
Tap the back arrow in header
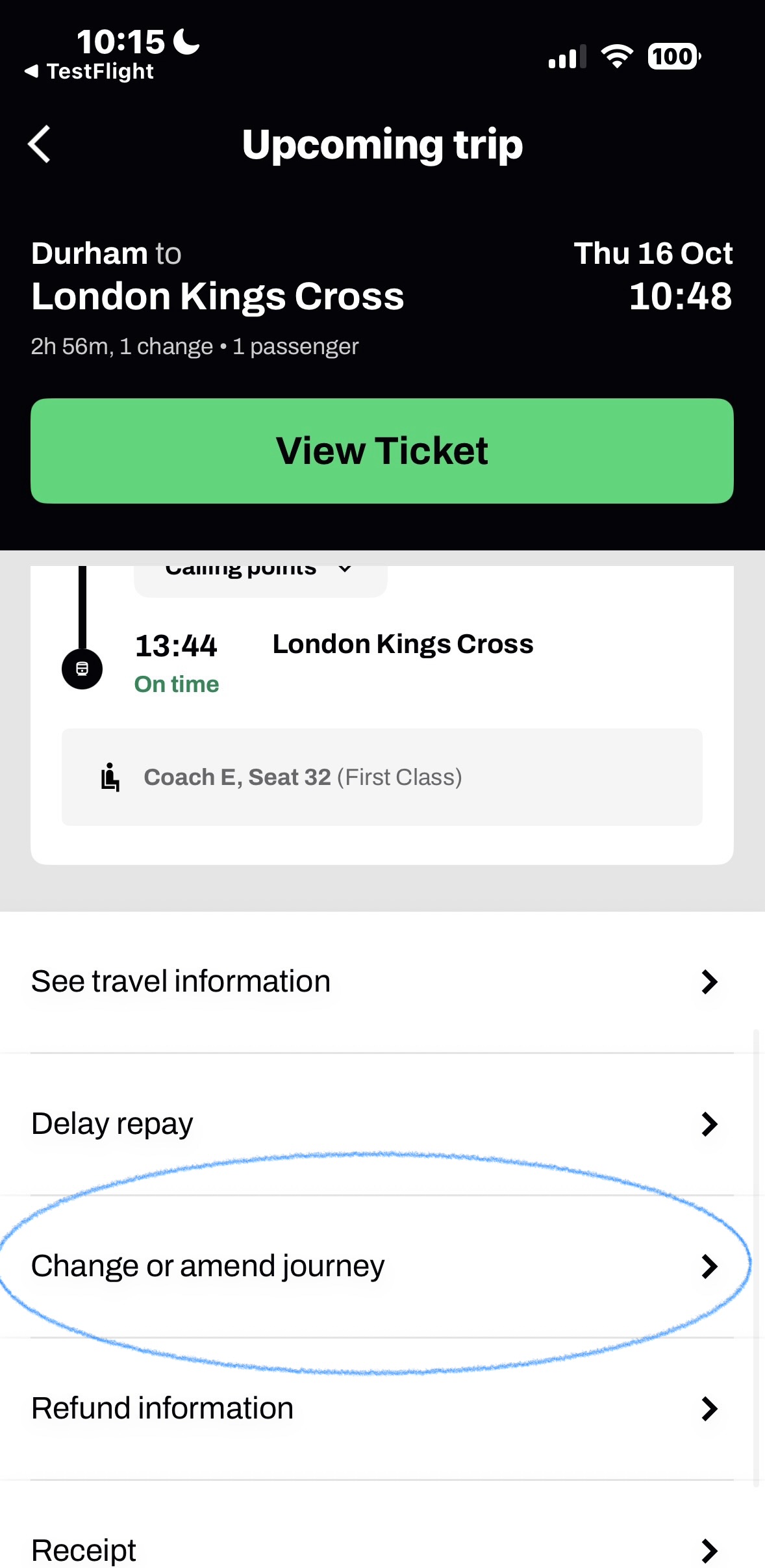[x=40, y=144]
